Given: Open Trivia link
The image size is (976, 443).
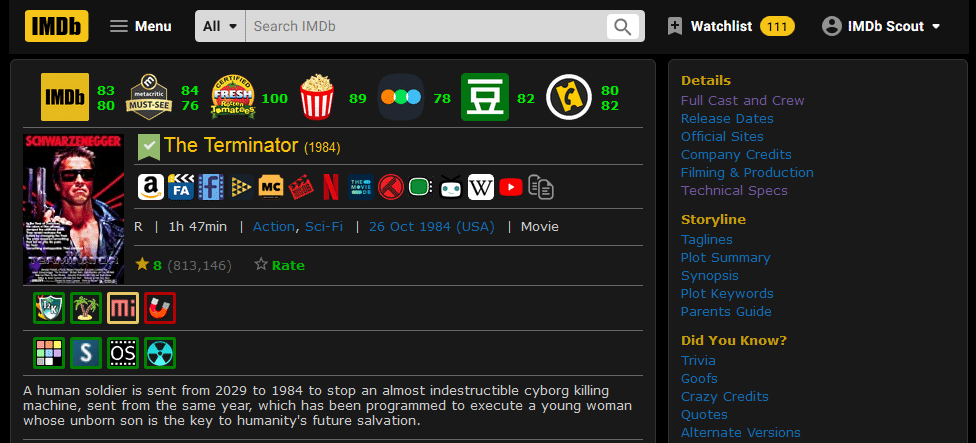Looking at the screenshot, I should point(698,361).
